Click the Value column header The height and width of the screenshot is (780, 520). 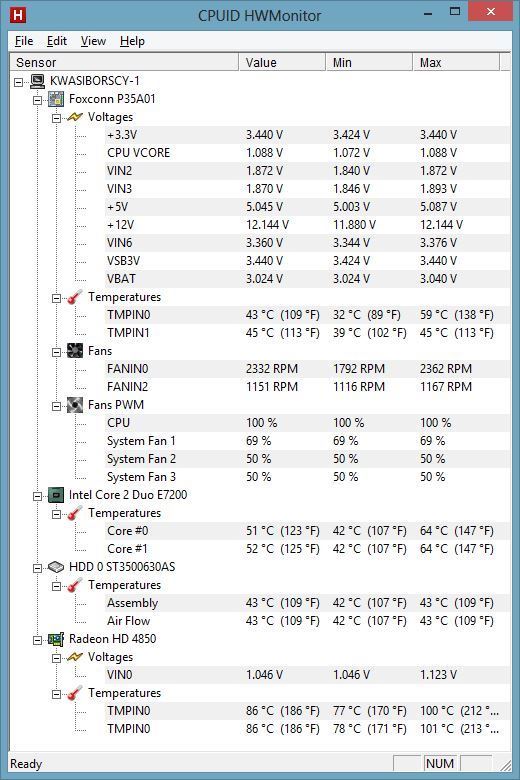(x=282, y=63)
